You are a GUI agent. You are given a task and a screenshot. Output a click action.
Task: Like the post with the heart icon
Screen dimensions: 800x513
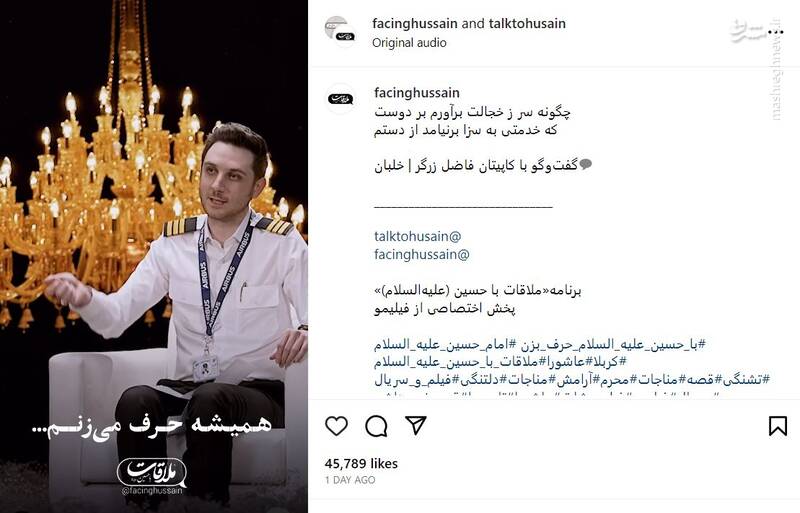[x=336, y=426]
